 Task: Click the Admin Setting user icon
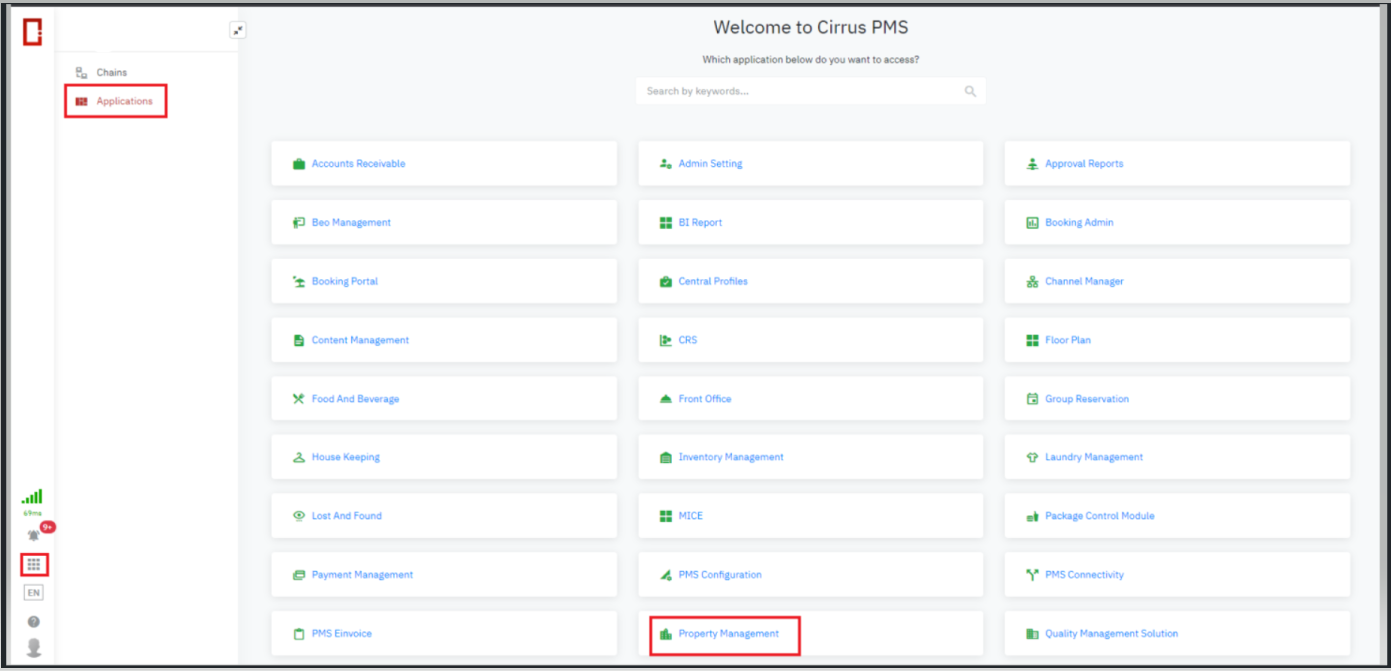click(666, 164)
